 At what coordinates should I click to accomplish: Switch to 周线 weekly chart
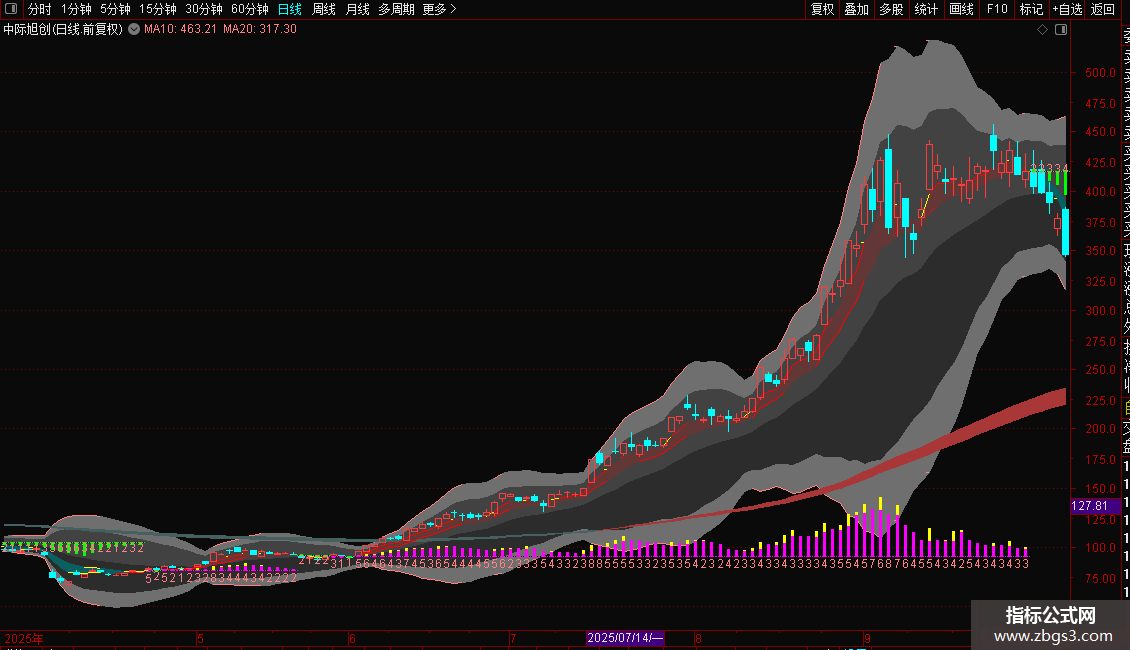(x=324, y=9)
